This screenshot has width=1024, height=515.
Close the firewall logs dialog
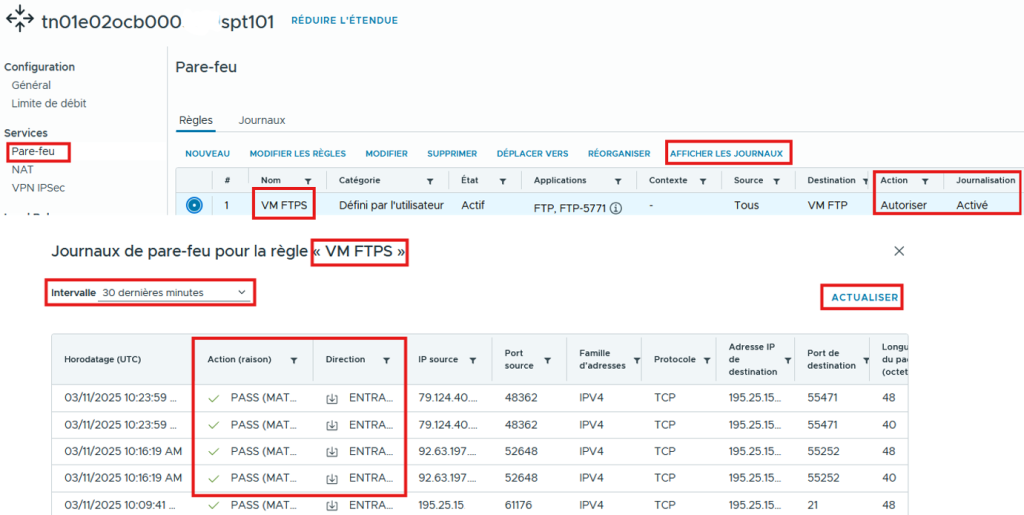tap(898, 251)
